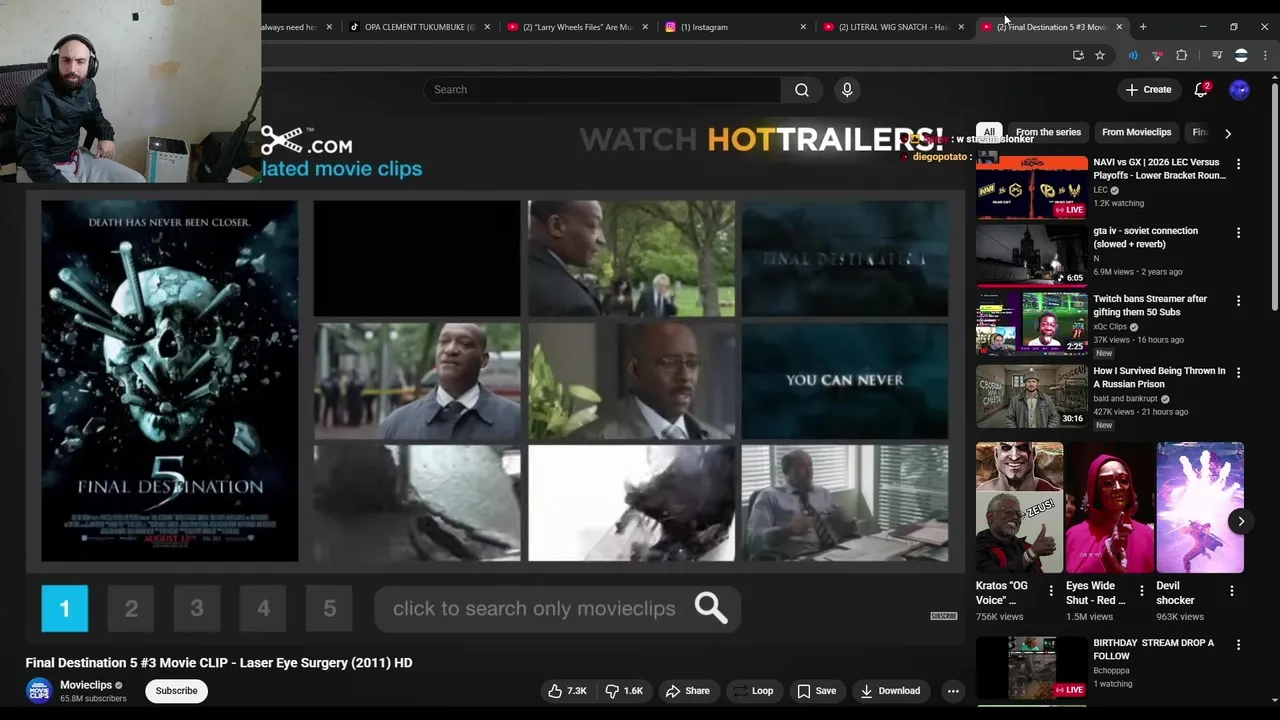
Task: Open options for BIRTHDAY STREAM video
Action: [x=1238, y=645]
